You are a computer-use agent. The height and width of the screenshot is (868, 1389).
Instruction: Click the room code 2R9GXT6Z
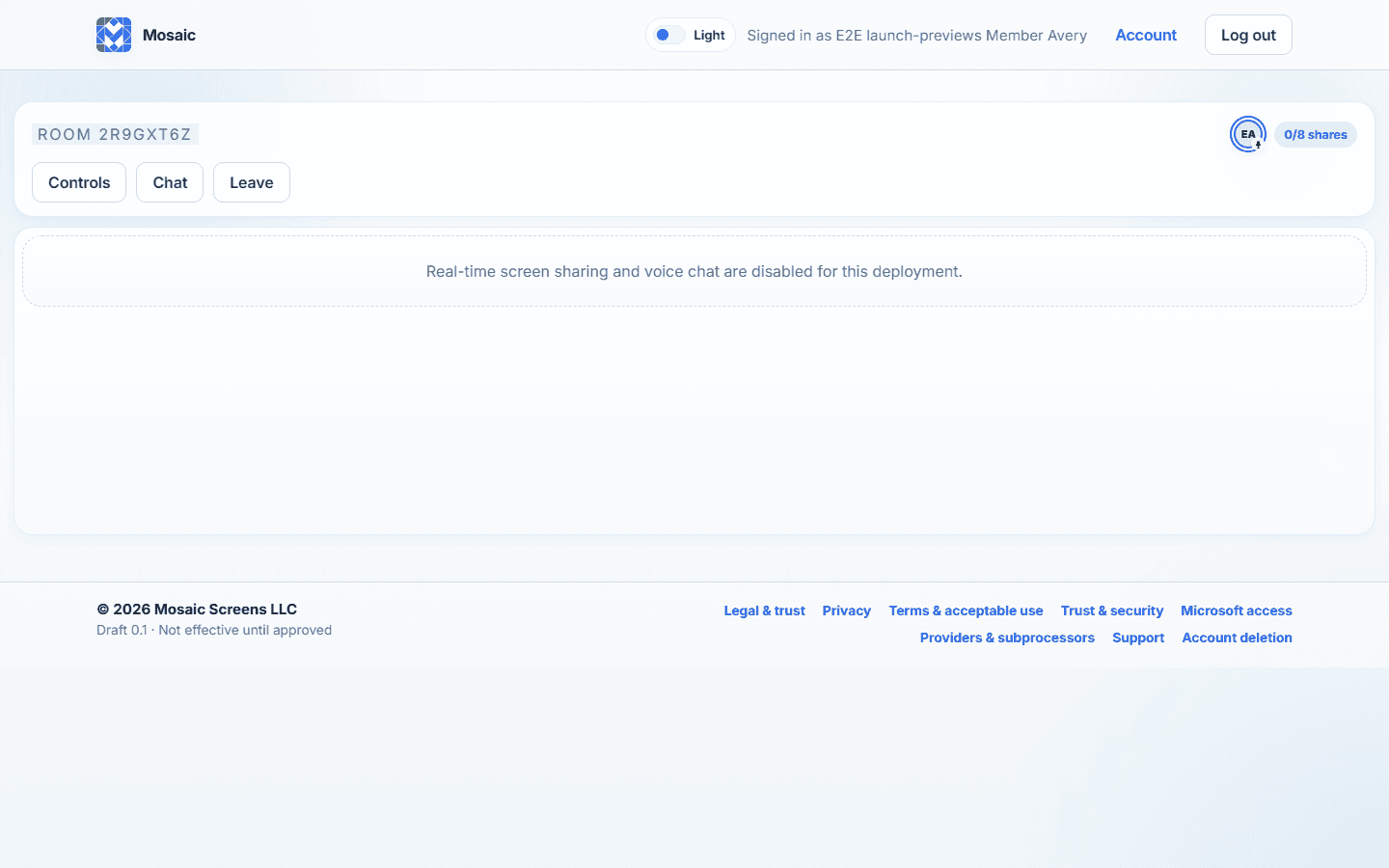[115, 134]
